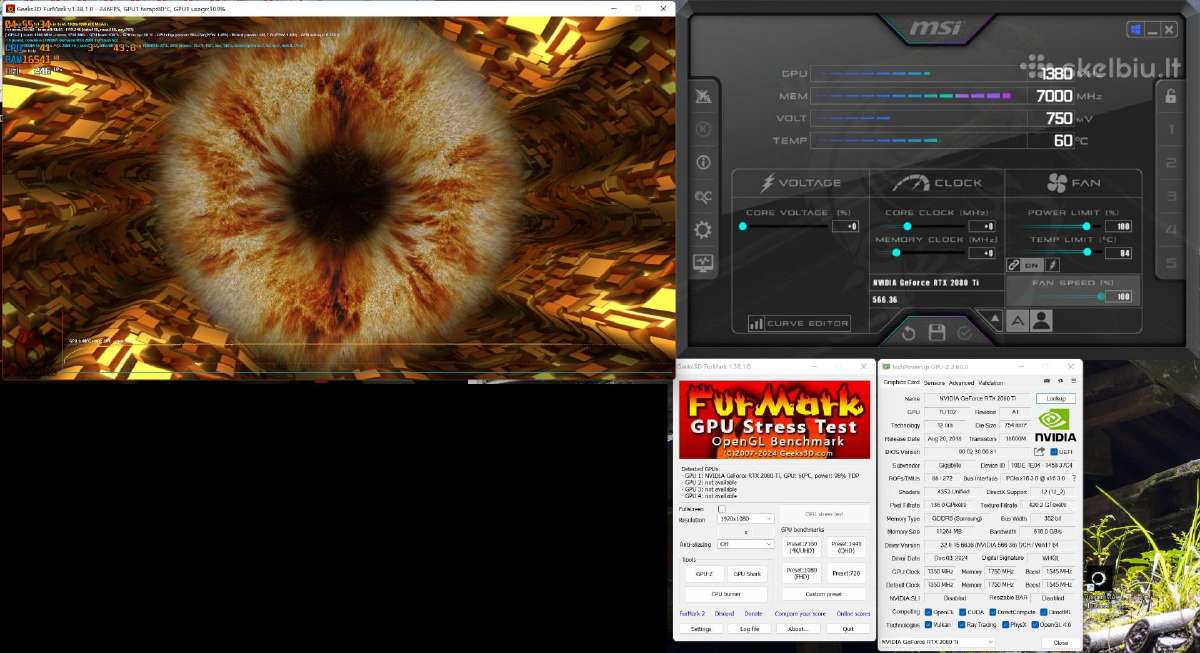Switch to the Sensors tab in GPU-Z
The width and height of the screenshot is (1200, 653).
click(934, 382)
